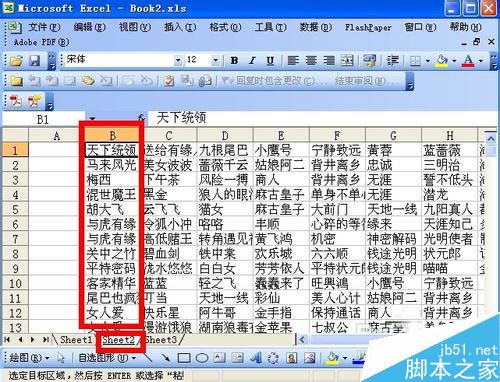Screen dimensions: 500x382
Task: Toggle Italic formatting
Action: tap(252, 61)
